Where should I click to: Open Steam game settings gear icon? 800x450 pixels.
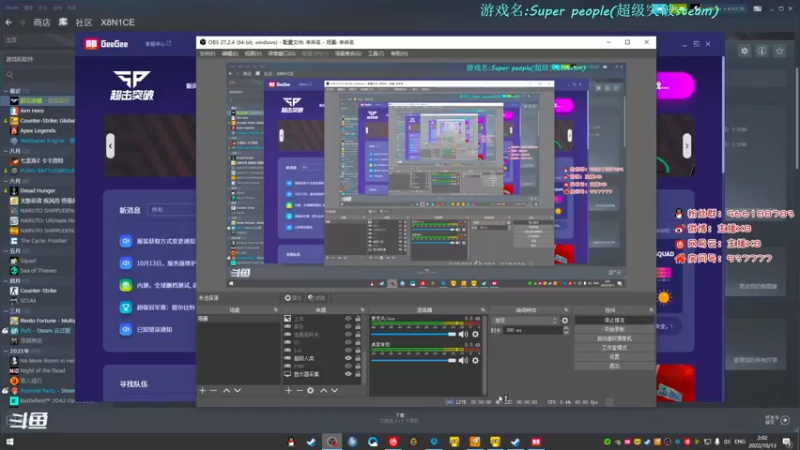[745, 51]
